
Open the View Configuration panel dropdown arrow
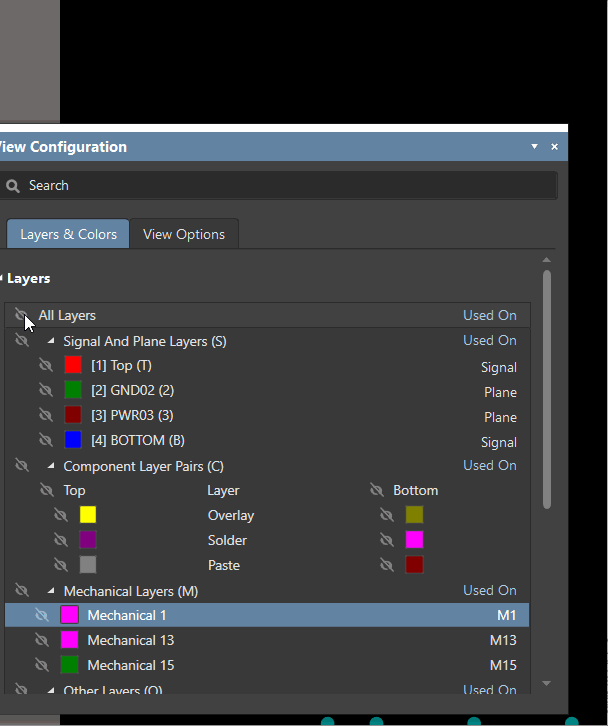tap(534, 146)
